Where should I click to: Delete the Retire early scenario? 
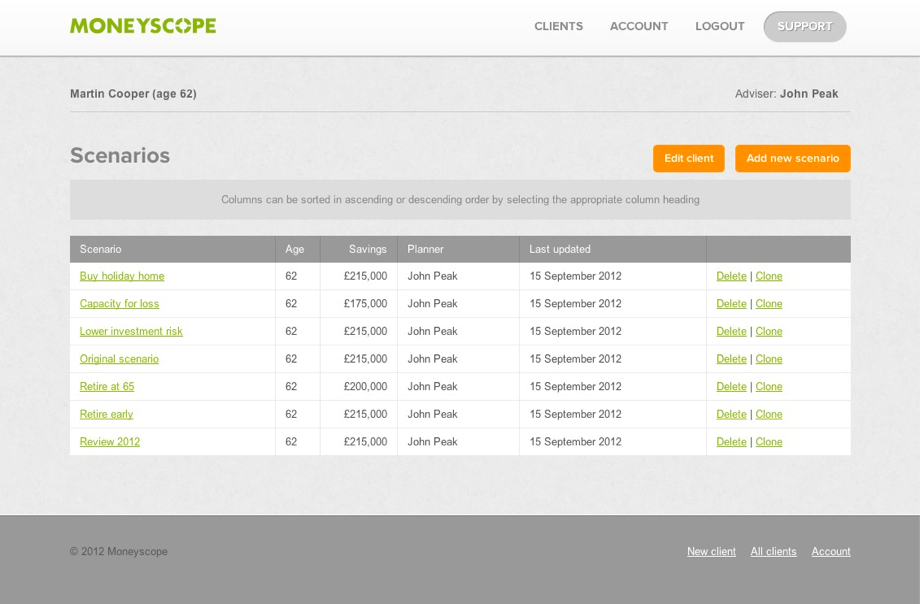731,414
